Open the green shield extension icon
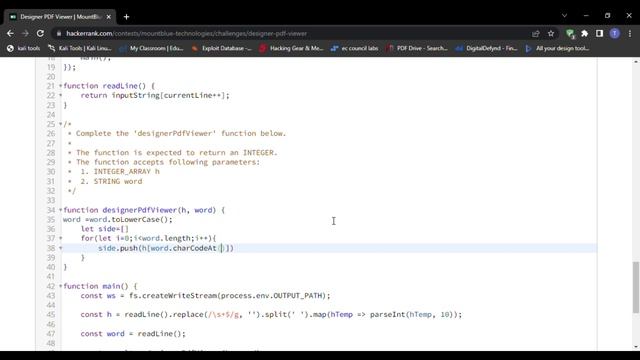Viewport: 640px width, 360px height. (570, 33)
